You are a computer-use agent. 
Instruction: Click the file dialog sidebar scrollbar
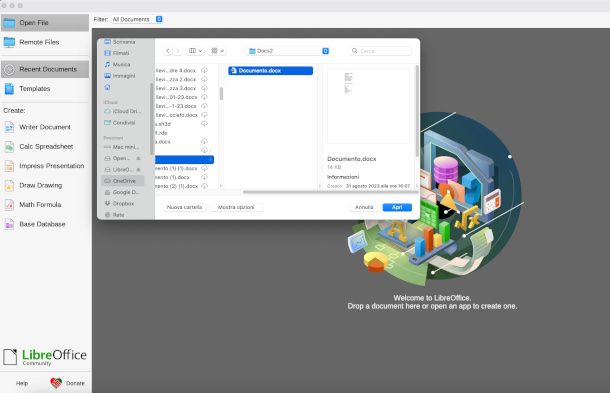coord(151,119)
